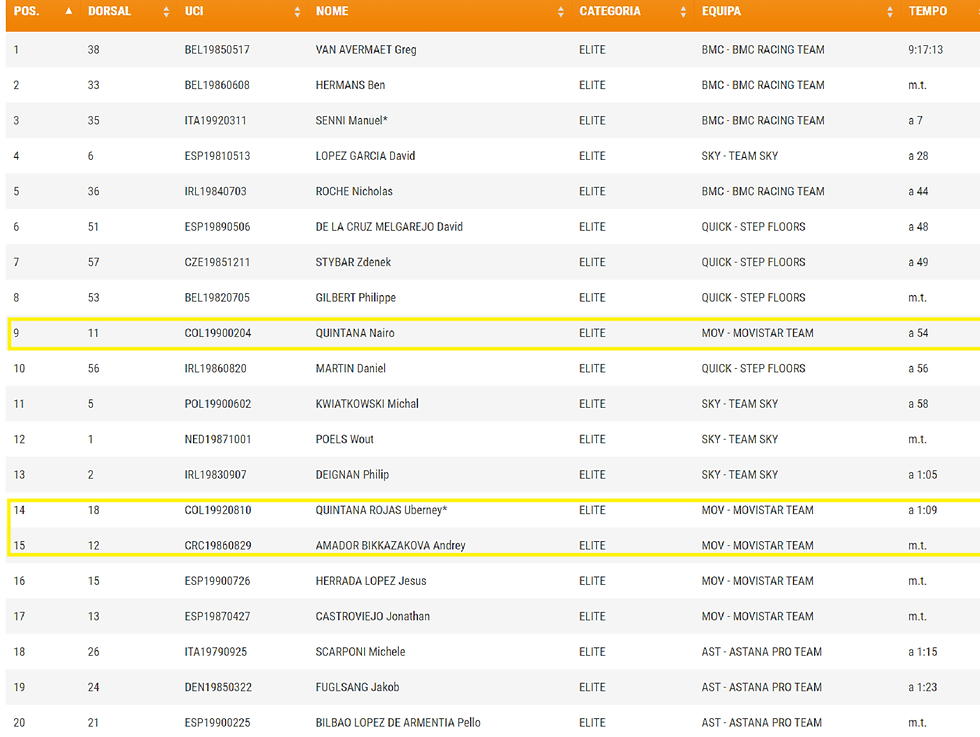This screenshot has width=980, height=737.
Task: Select rider name FUGLSANG Jakob
Action: tap(358, 687)
